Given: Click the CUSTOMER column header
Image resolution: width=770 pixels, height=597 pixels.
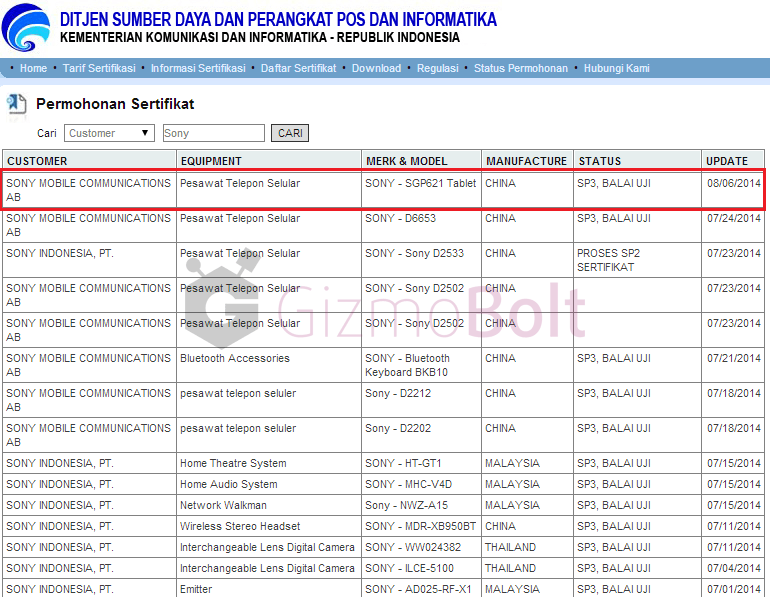Looking at the screenshot, I should click(x=89, y=161).
